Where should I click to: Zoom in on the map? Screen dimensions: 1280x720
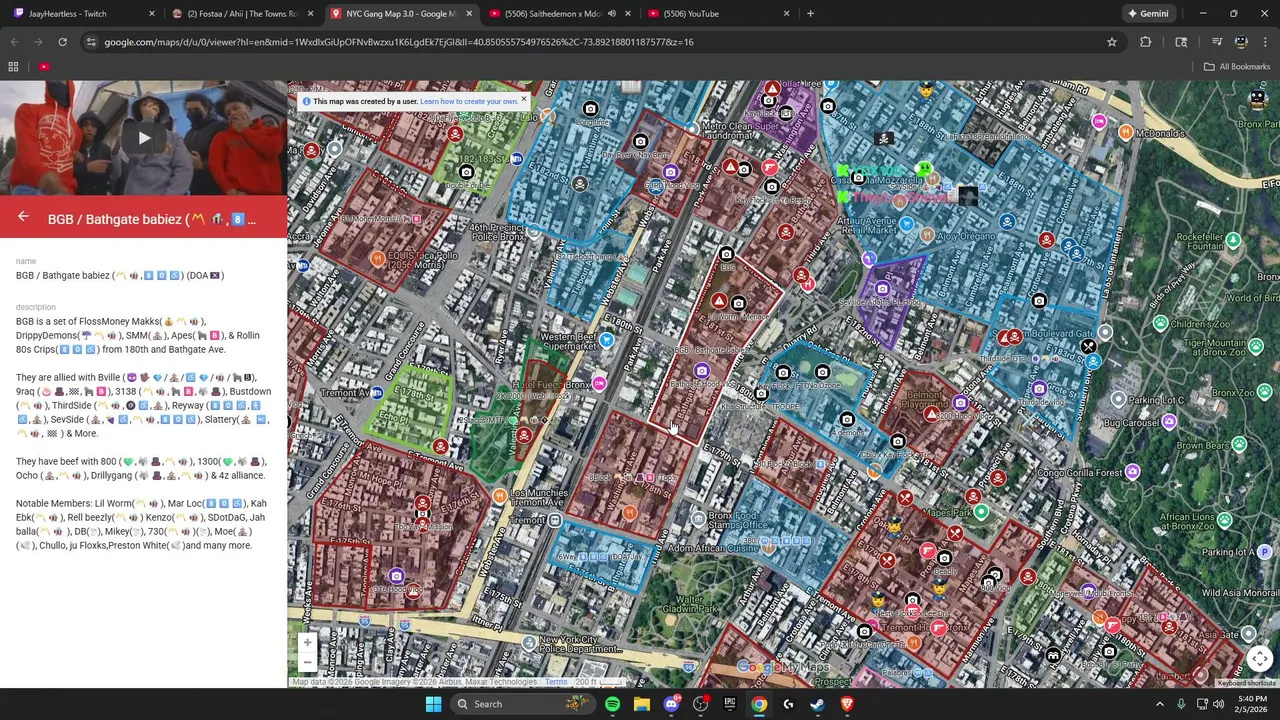(x=307, y=642)
